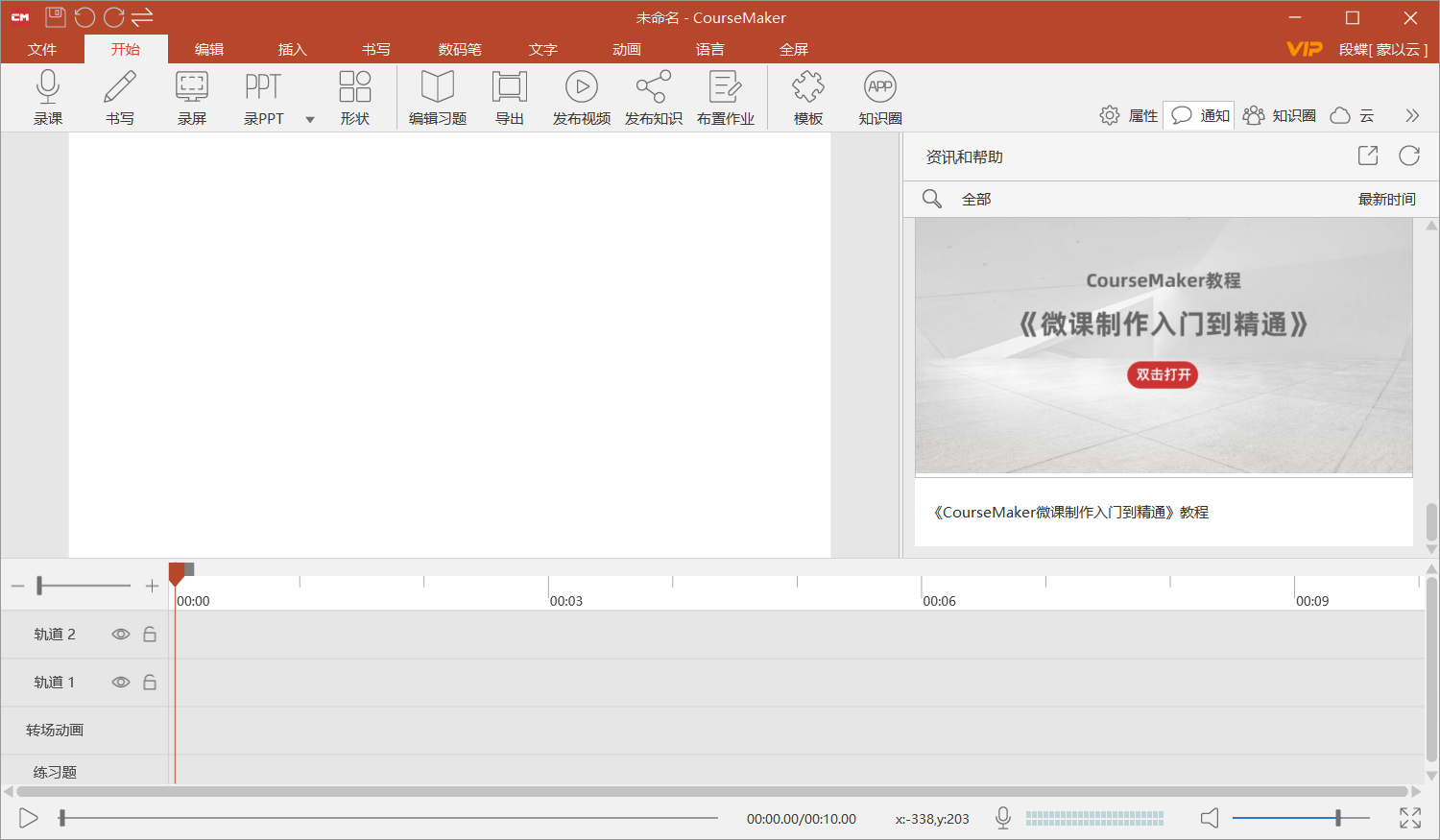Click the 全屏 fullscreen tab

coord(794,49)
